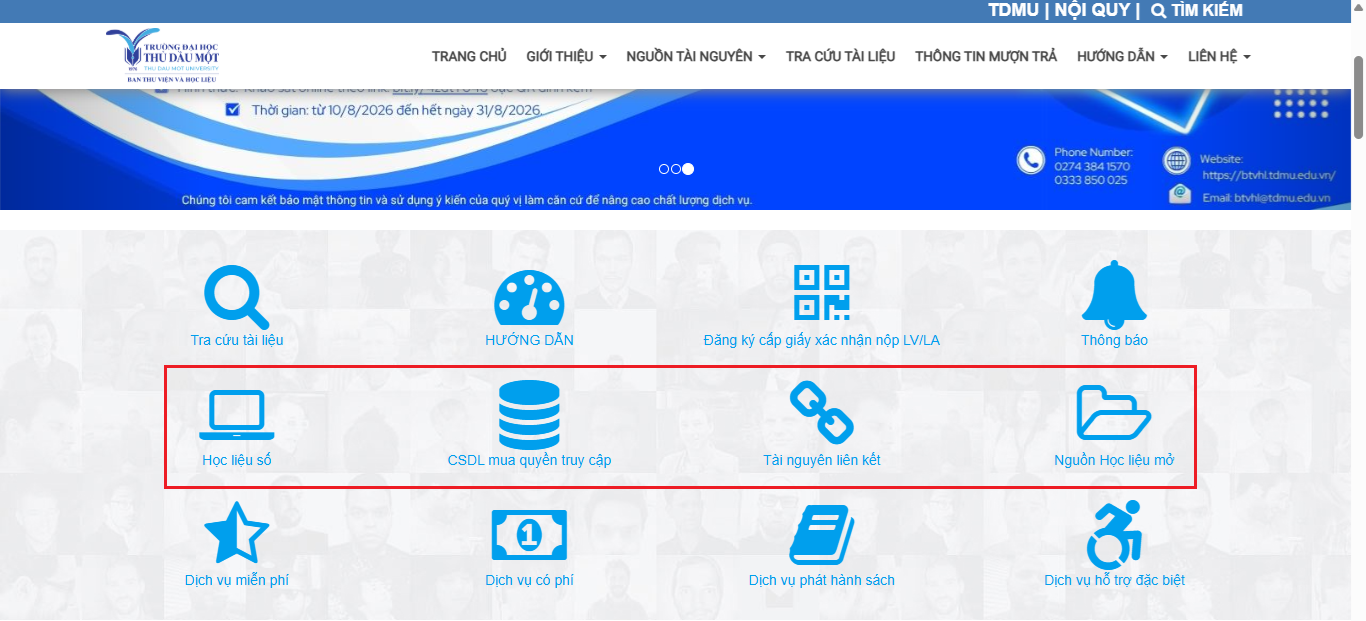Select the QR code registration icon
The width and height of the screenshot is (1366, 621).
821,293
